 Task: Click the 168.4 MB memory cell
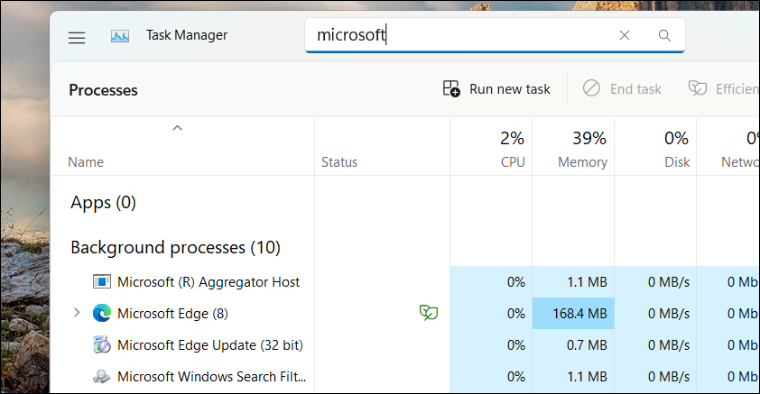click(573, 314)
